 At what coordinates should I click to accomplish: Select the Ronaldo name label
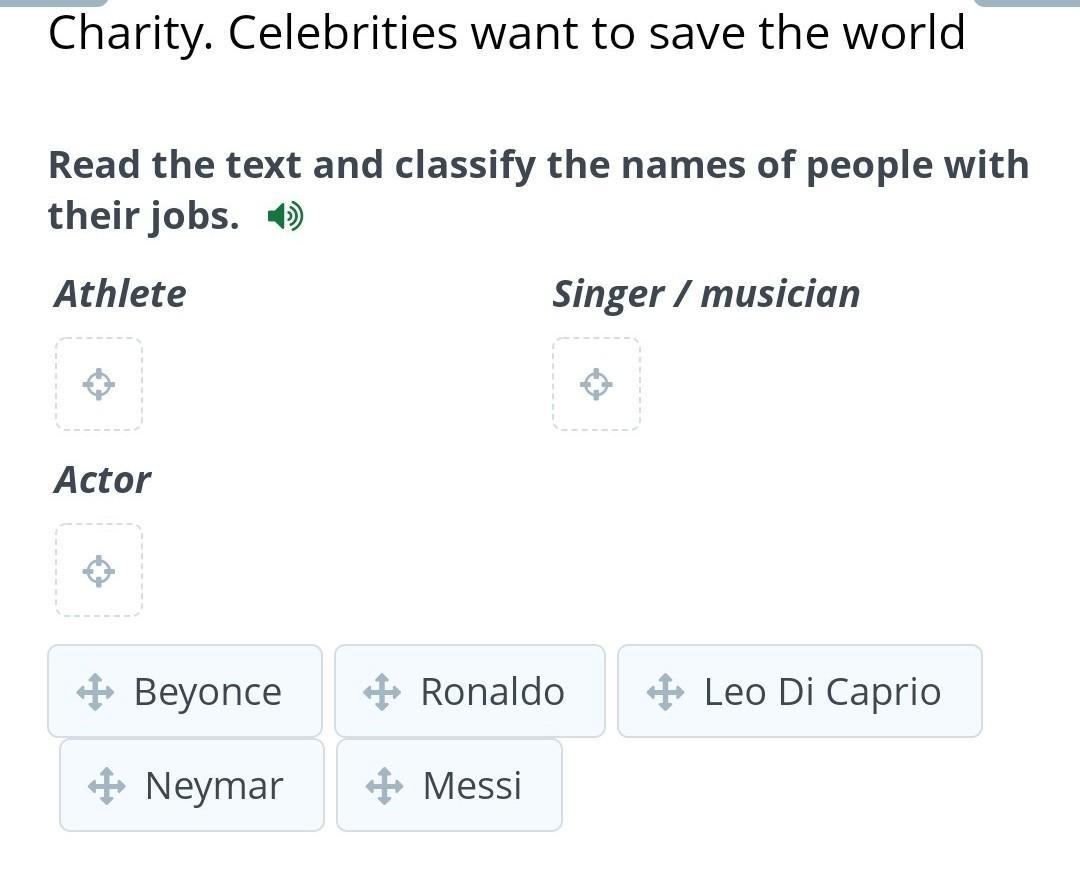coord(492,692)
